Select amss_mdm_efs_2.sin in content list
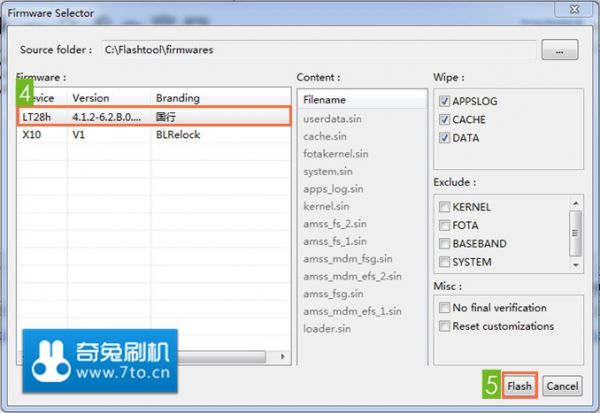This screenshot has height=413, width=600. (x=352, y=276)
